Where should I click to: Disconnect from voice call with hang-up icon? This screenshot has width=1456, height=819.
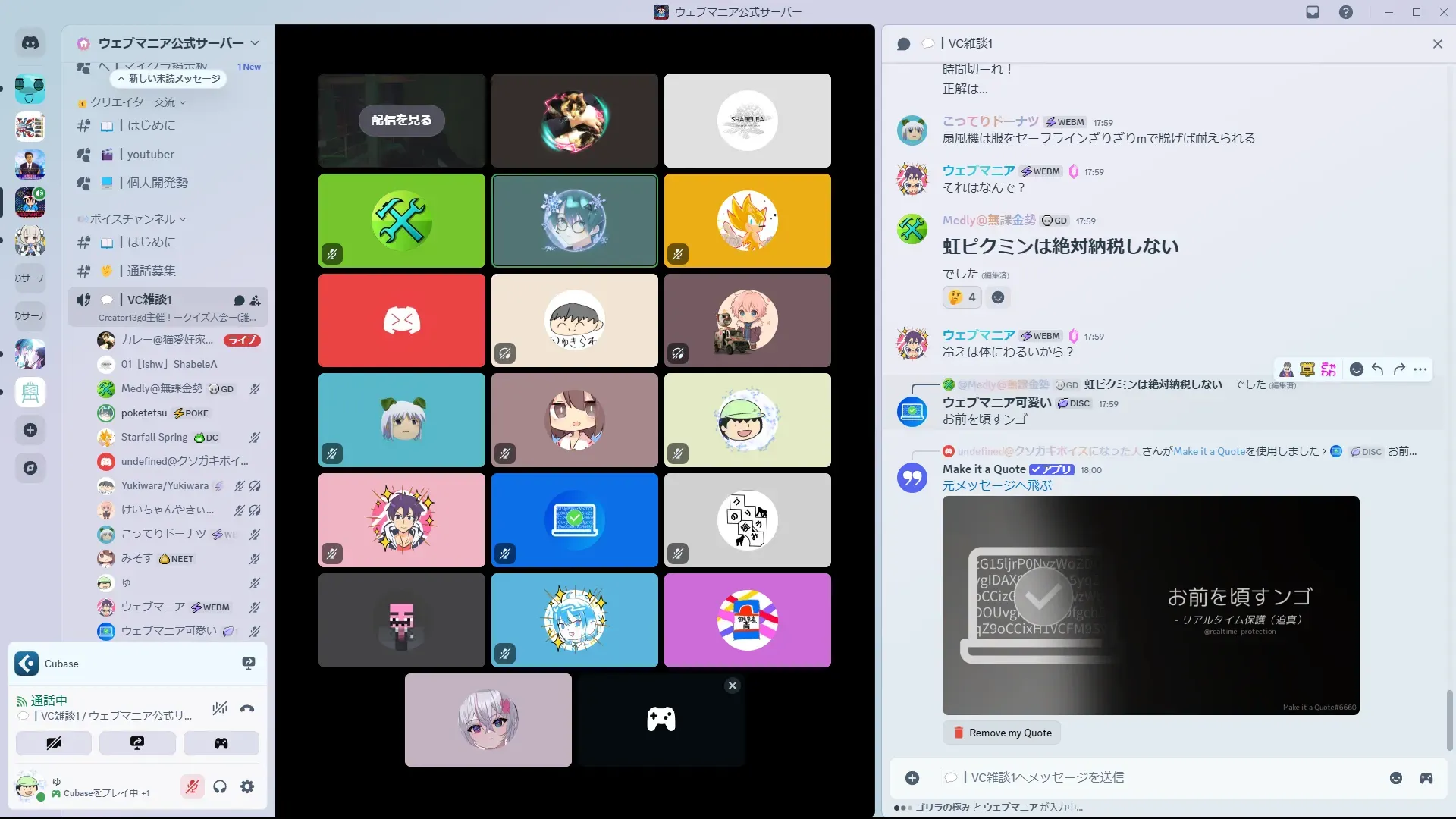[x=247, y=709]
